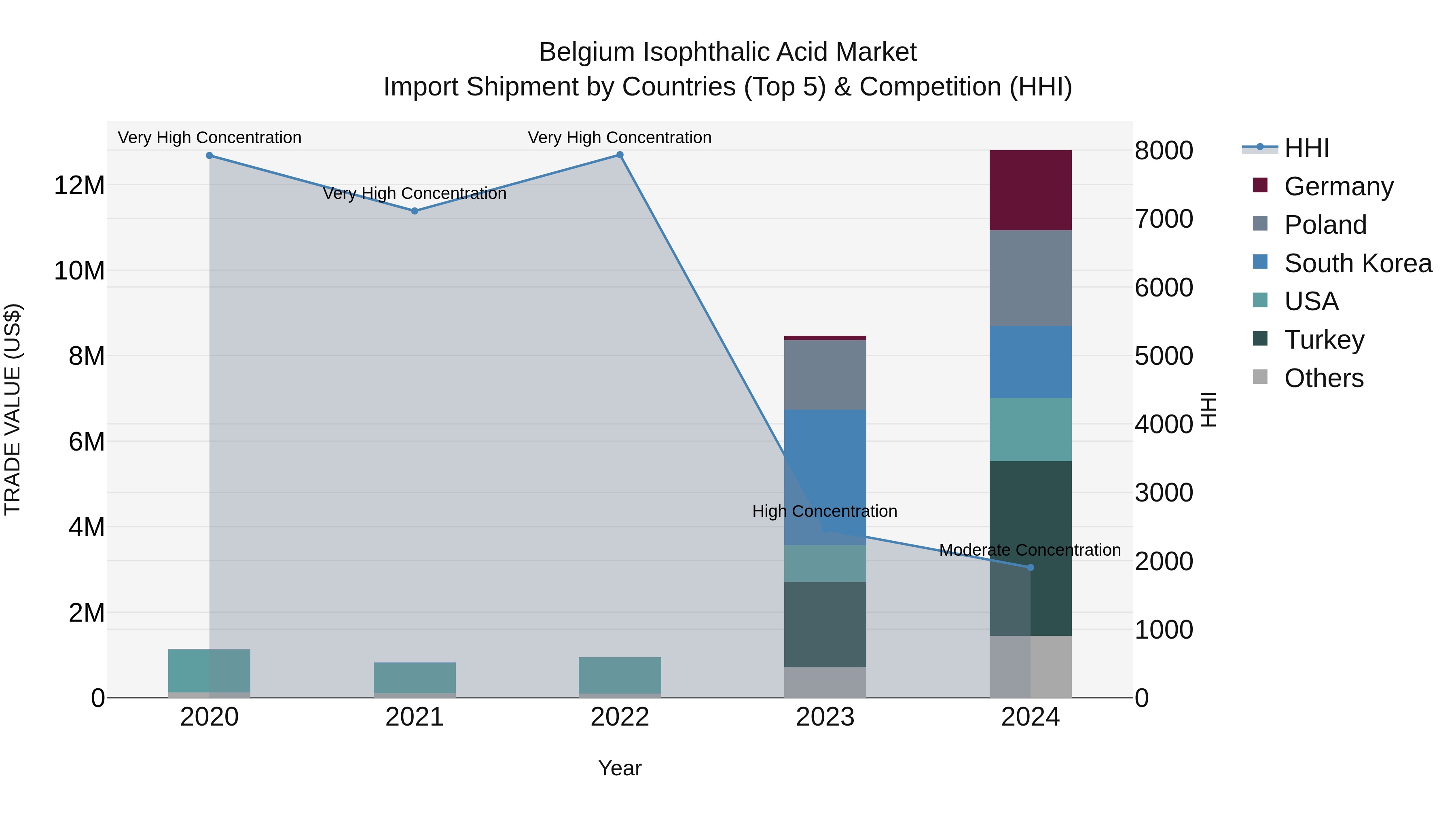This screenshot has width=1456, height=819.
Task: Toggle Others legend entry
Action: click(1308, 378)
